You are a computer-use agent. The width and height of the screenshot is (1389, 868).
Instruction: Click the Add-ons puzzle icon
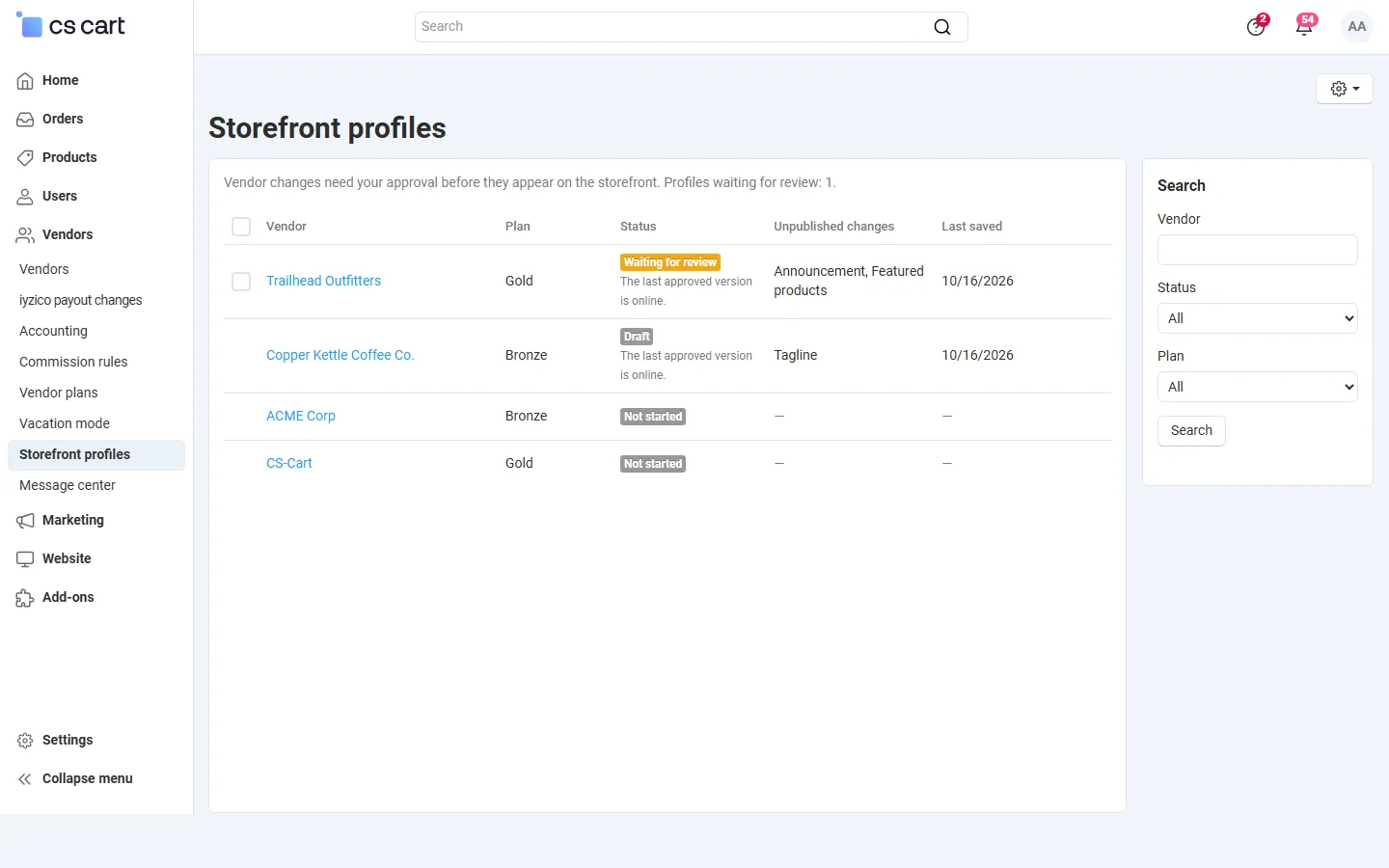25,598
